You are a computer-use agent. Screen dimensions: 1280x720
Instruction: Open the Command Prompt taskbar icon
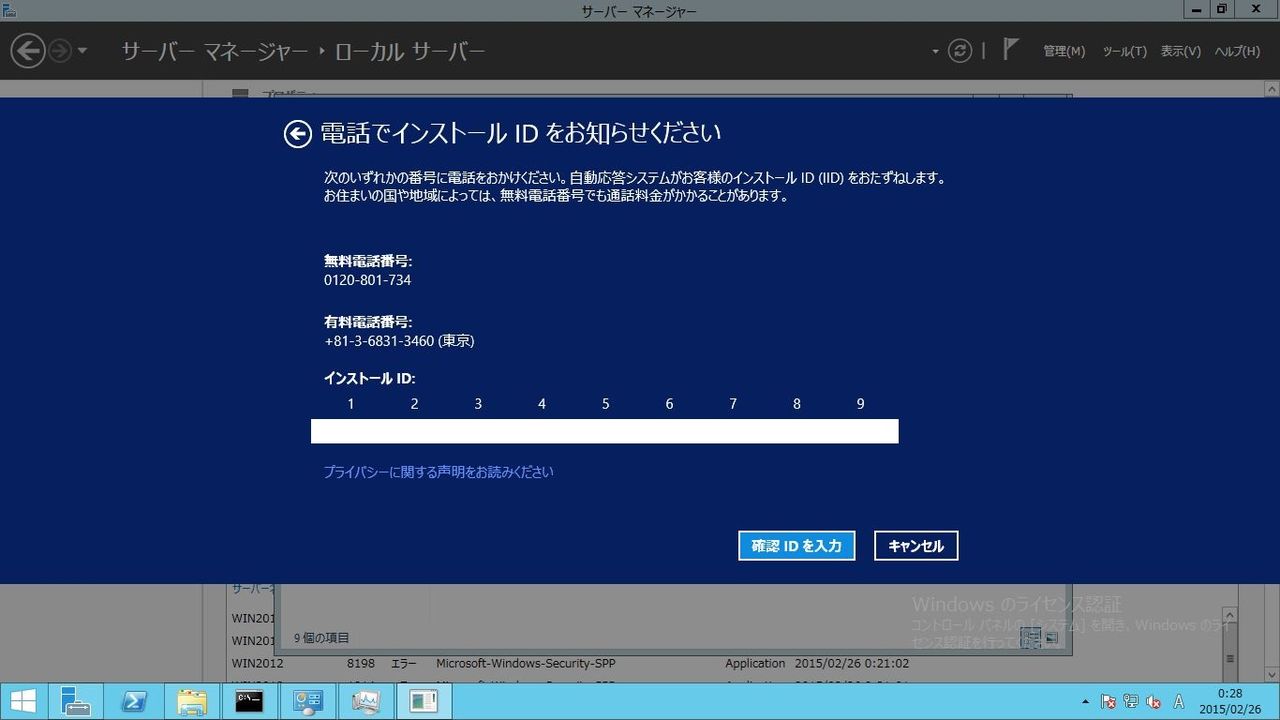coord(250,701)
